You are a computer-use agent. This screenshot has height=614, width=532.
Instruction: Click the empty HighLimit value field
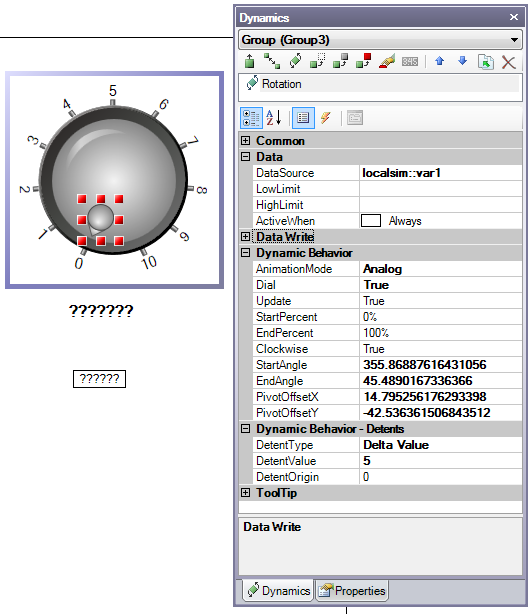(x=440, y=205)
